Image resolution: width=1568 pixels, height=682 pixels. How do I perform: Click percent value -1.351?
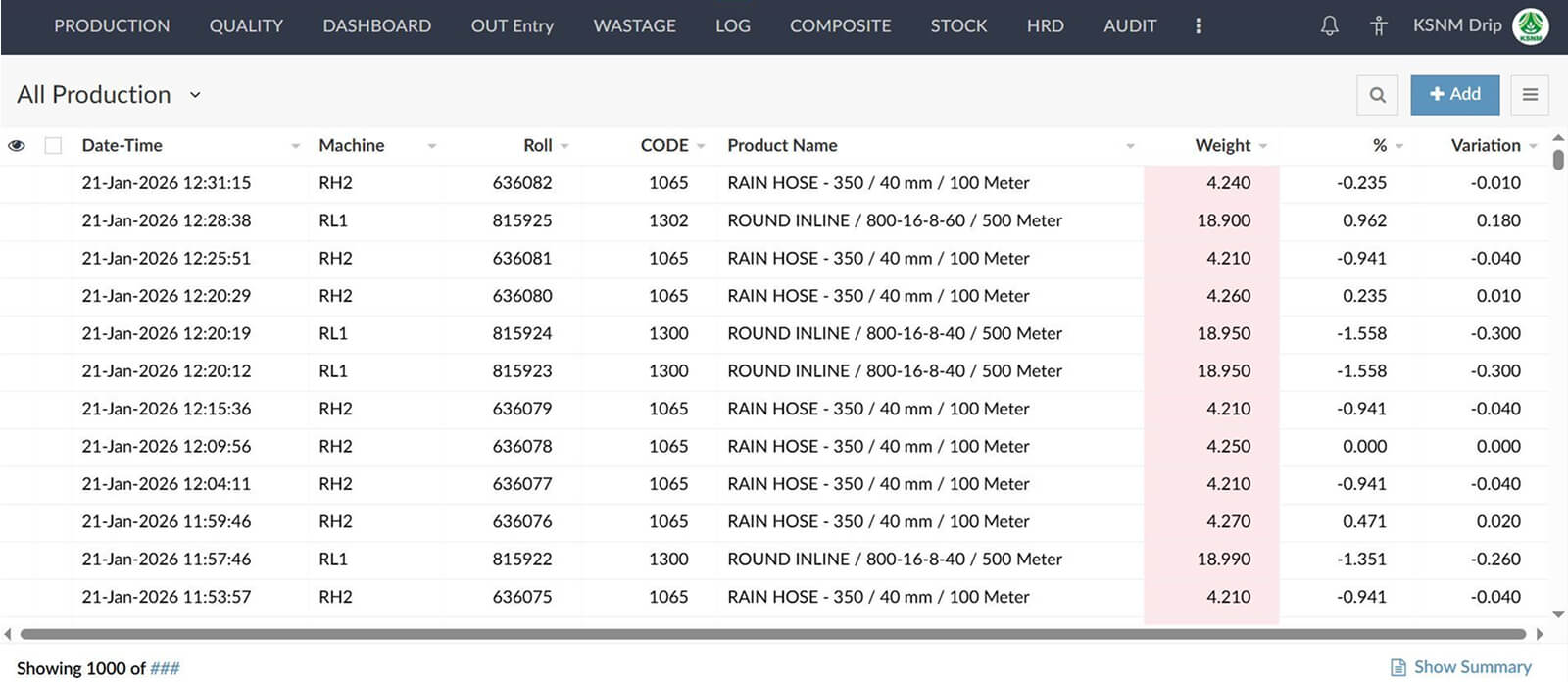pos(1361,560)
